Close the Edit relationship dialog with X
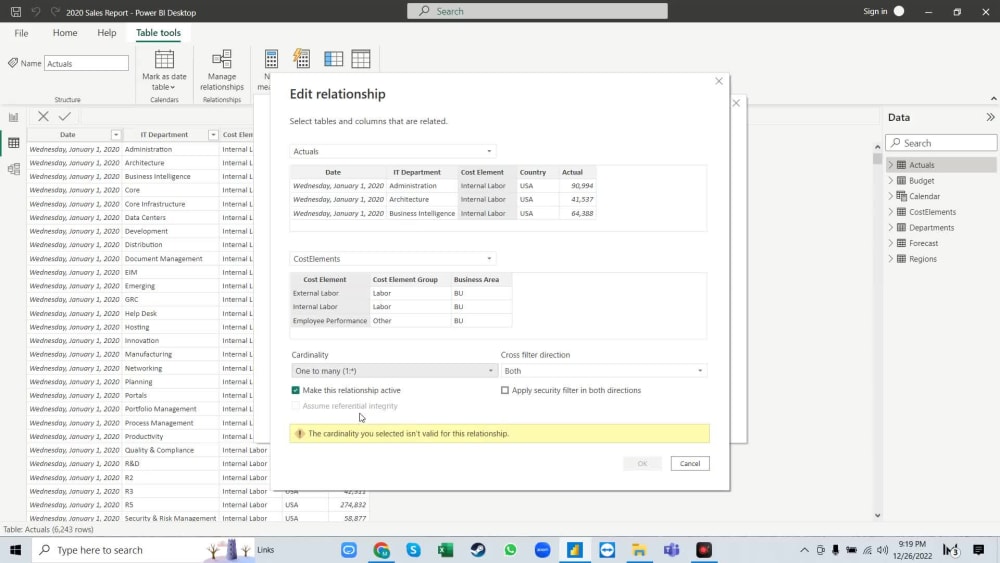The image size is (1000, 563). [719, 81]
